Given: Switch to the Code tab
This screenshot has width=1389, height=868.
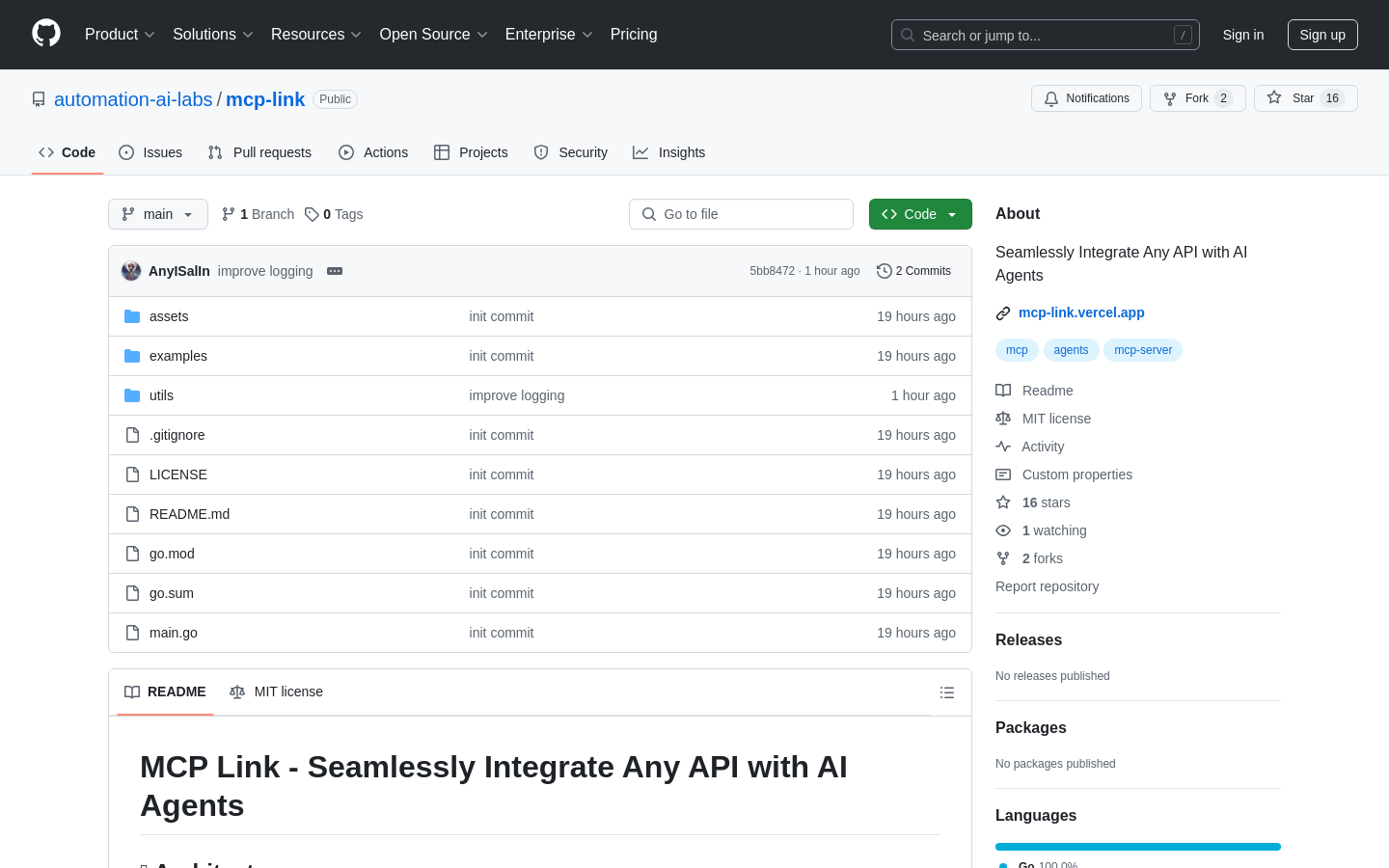Looking at the screenshot, I should 68,152.
